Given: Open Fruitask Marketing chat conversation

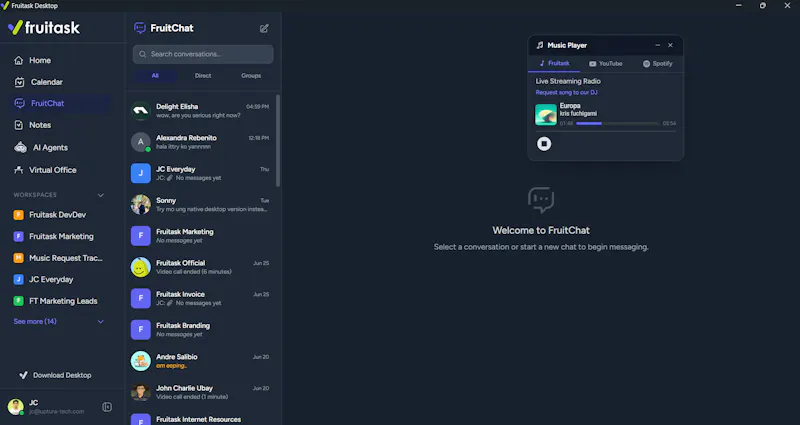Looking at the screenshot, I should (x=201, y=236).
